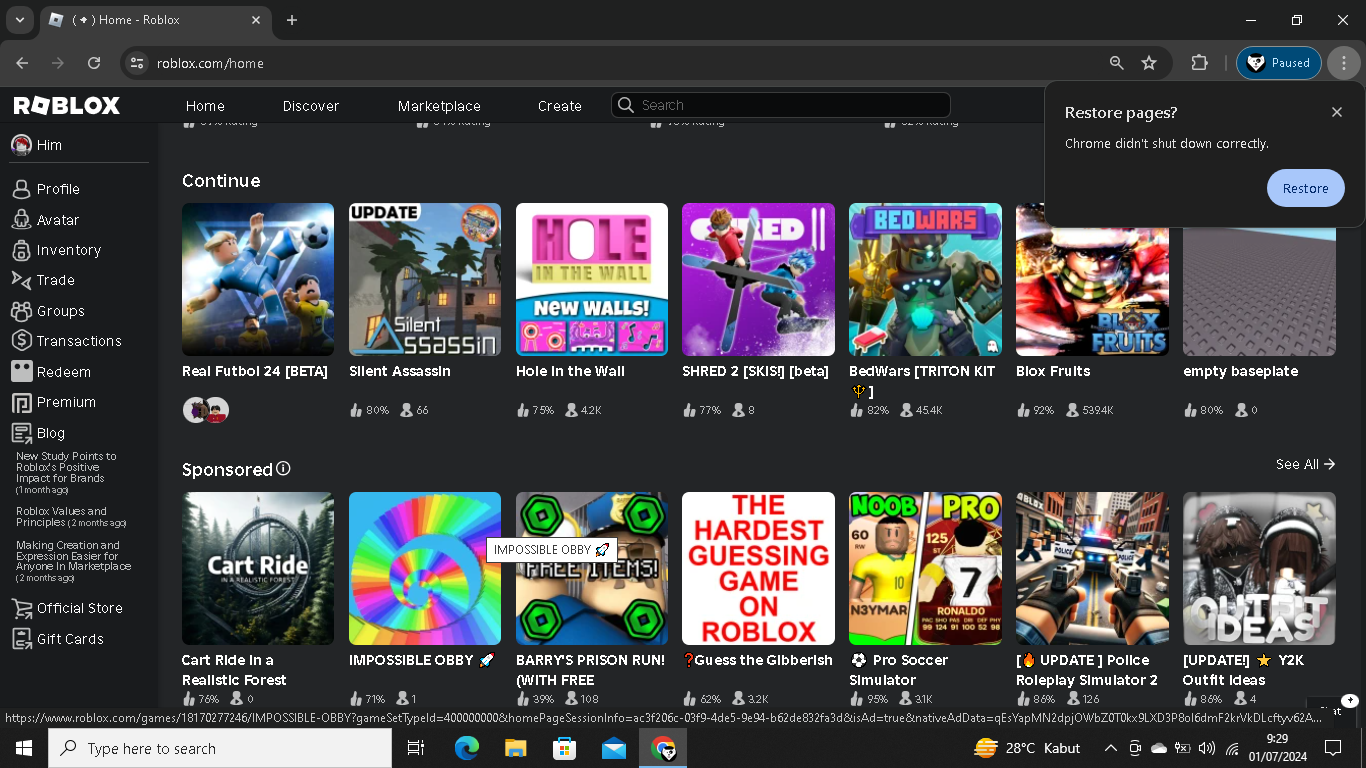1366x768 pixels.
Task: Click the Sponsored info icon
Action: (284, 469)
